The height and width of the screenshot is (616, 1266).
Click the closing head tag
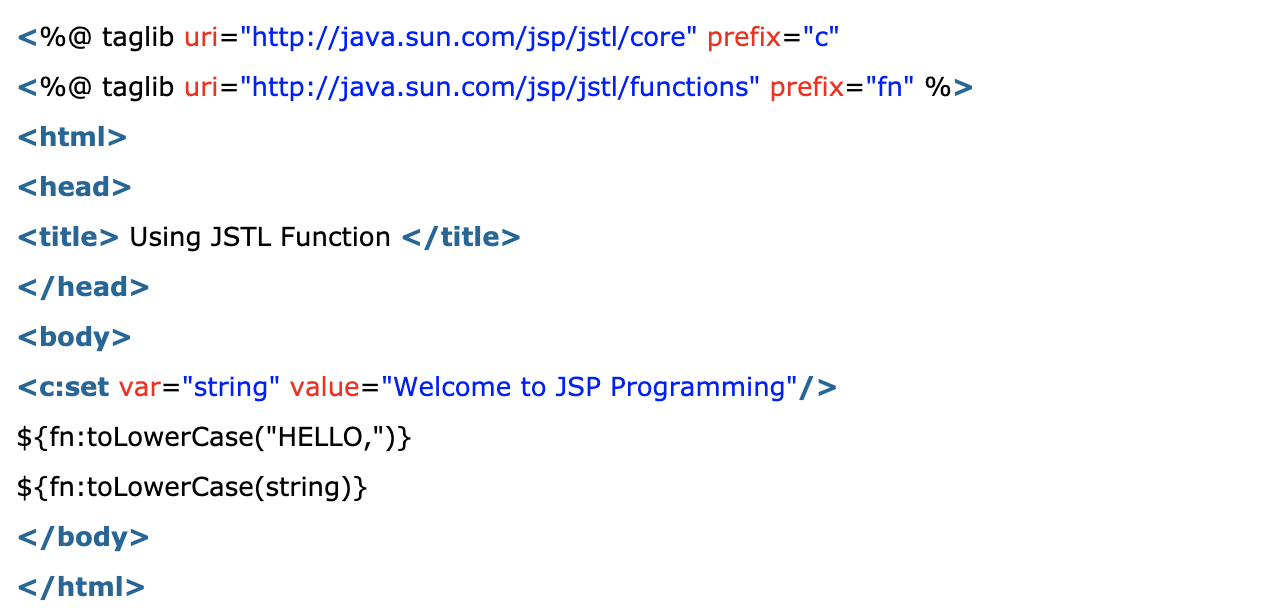pos(83,287)
